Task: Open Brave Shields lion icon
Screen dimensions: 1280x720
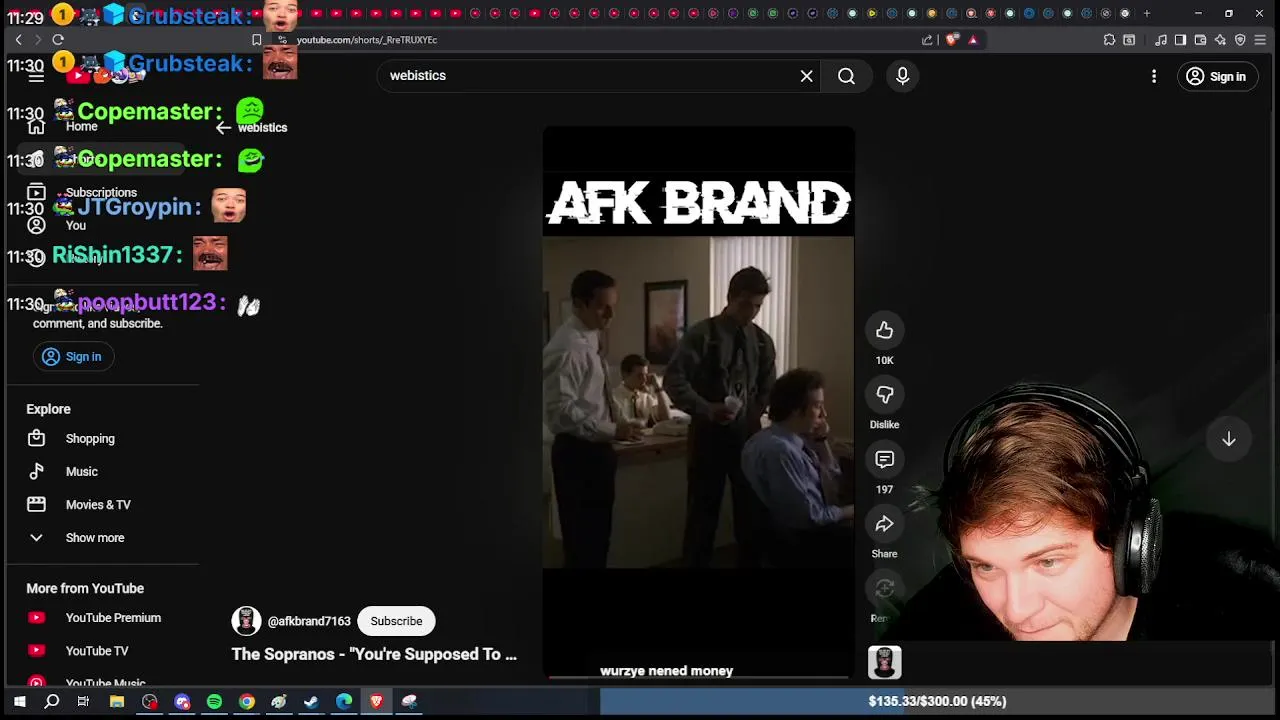Action: [951, 40]
